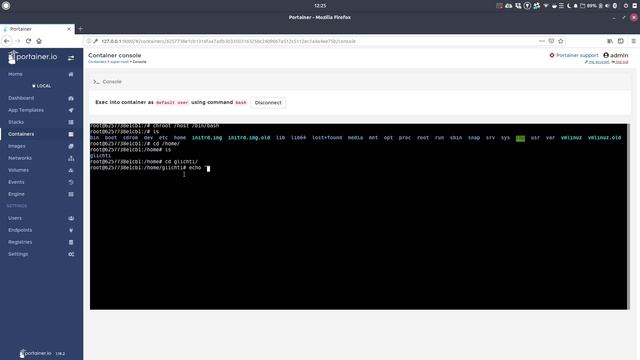Click the activities circle icon top-left

tap(6, 6)
